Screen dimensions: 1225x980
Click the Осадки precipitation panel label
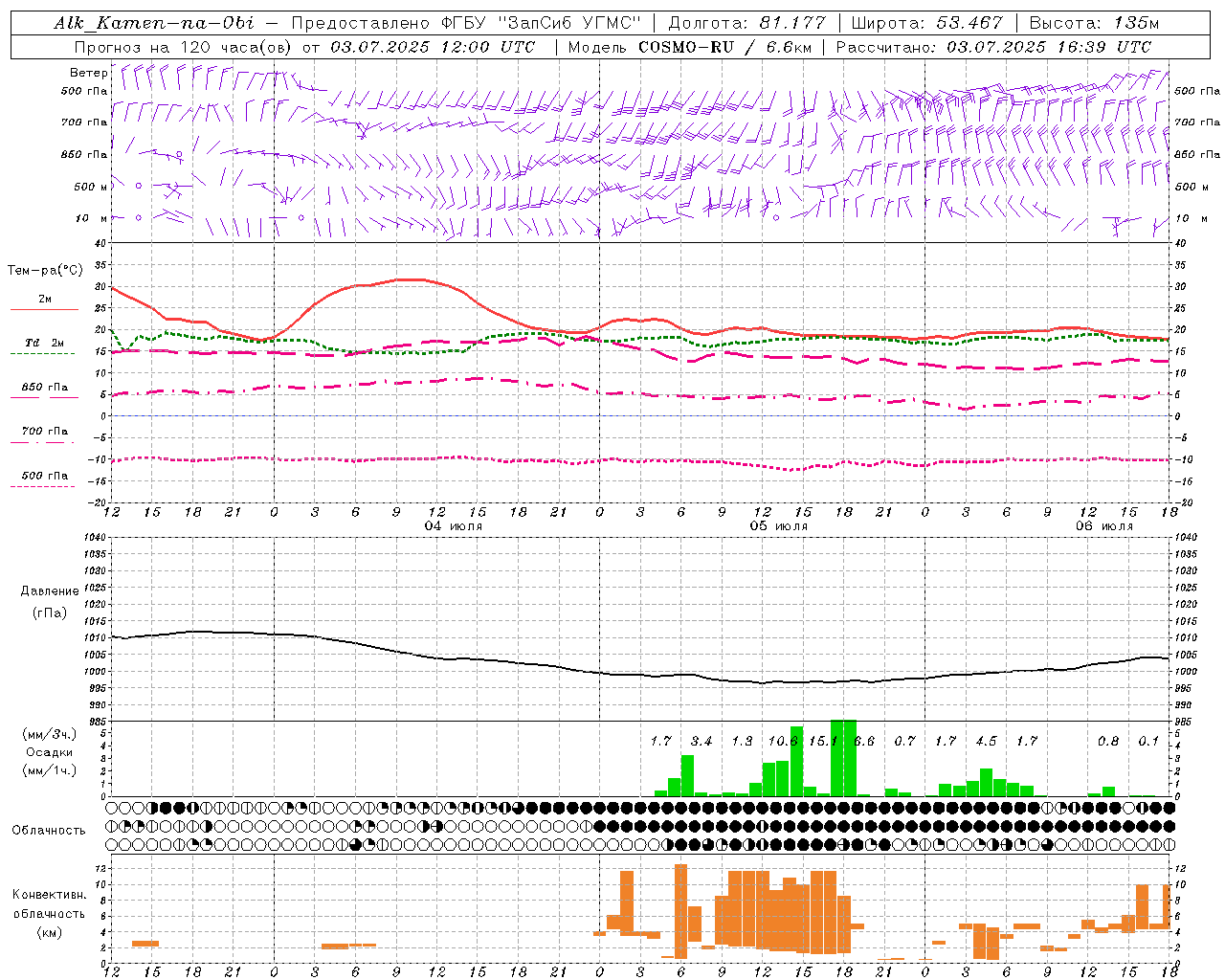(50, 752)
